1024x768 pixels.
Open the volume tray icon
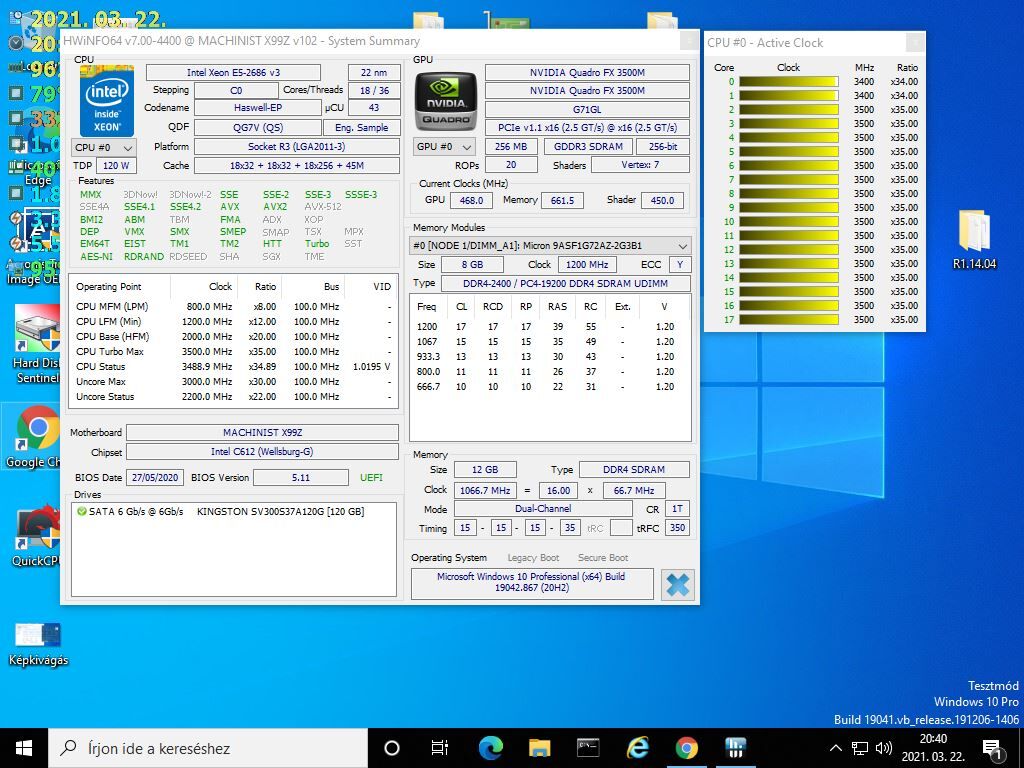pyautogui.click(x=884, y=748)
